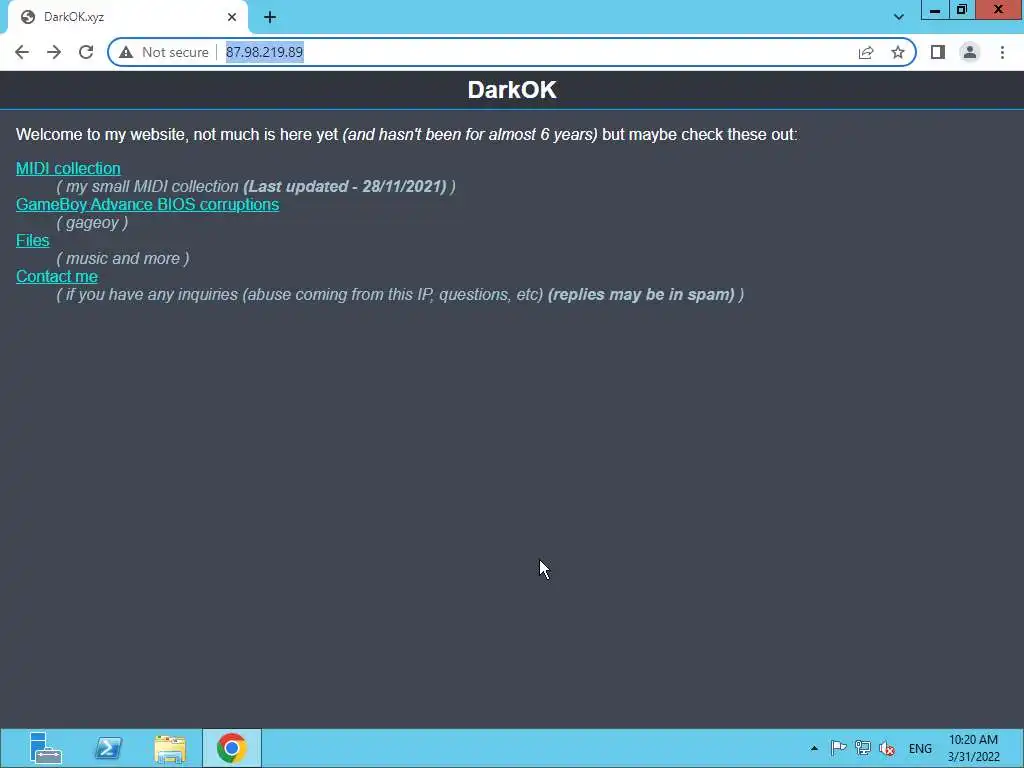Screen dimensions: 1024x768
Task: Open GameBoy Advance BIOS corruptions link
Action: pyautogui.click(x=148, y=204)
